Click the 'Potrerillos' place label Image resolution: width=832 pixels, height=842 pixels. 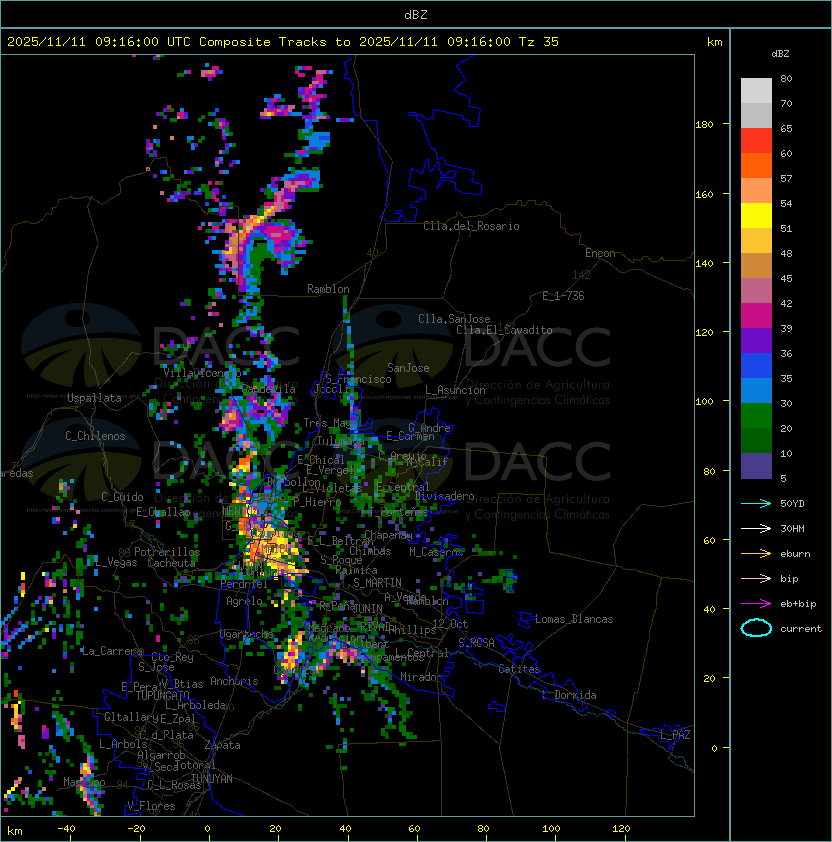point(167,552)
